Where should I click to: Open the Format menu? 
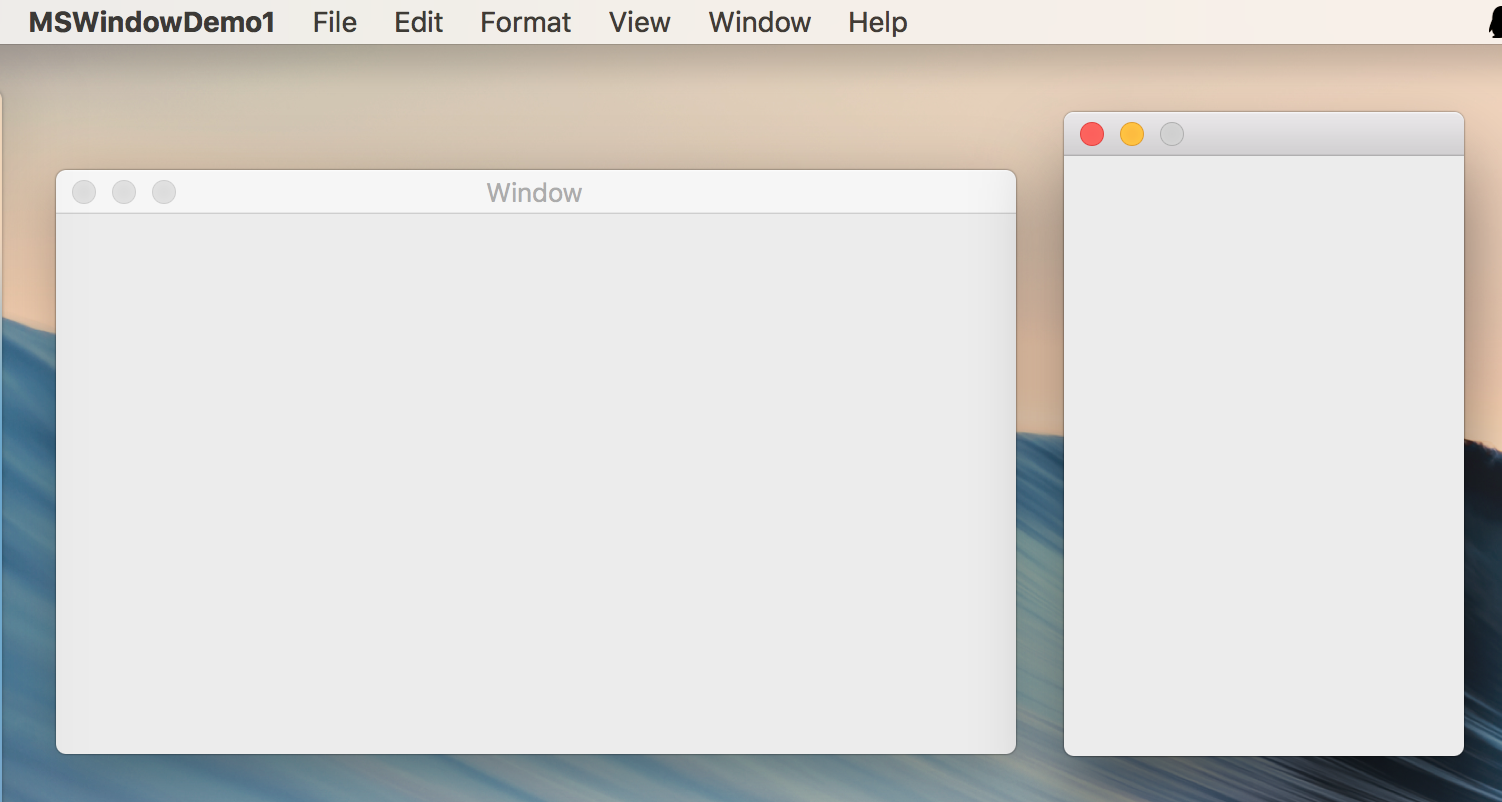click(x=525, y=21)
